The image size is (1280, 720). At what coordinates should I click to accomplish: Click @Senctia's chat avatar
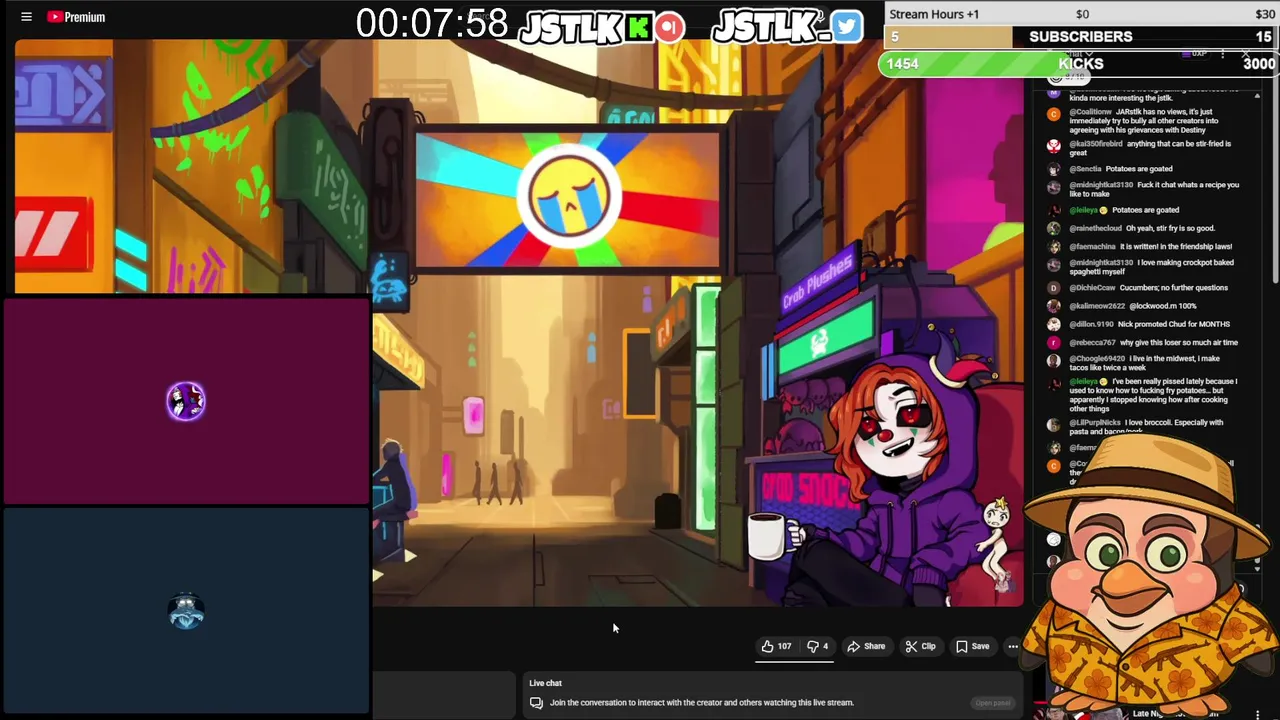[1053, 169]
